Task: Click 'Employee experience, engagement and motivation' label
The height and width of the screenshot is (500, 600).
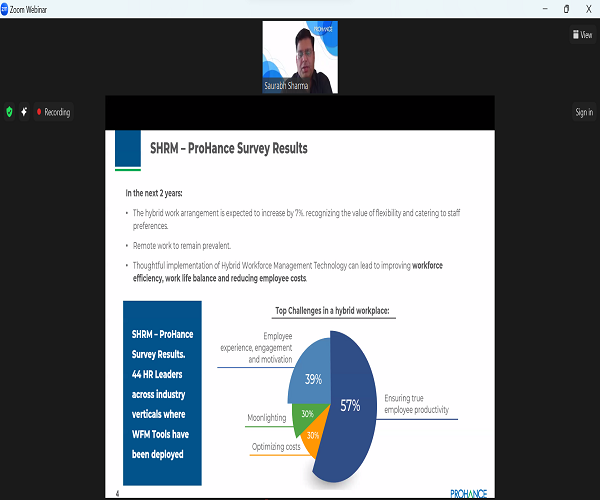Action: coord(256,348)
